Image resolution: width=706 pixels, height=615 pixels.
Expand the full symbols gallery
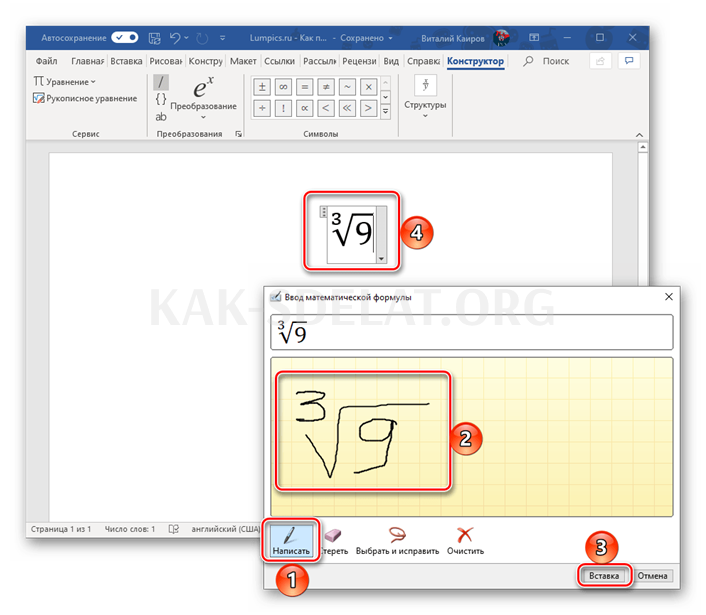point(385,112)
